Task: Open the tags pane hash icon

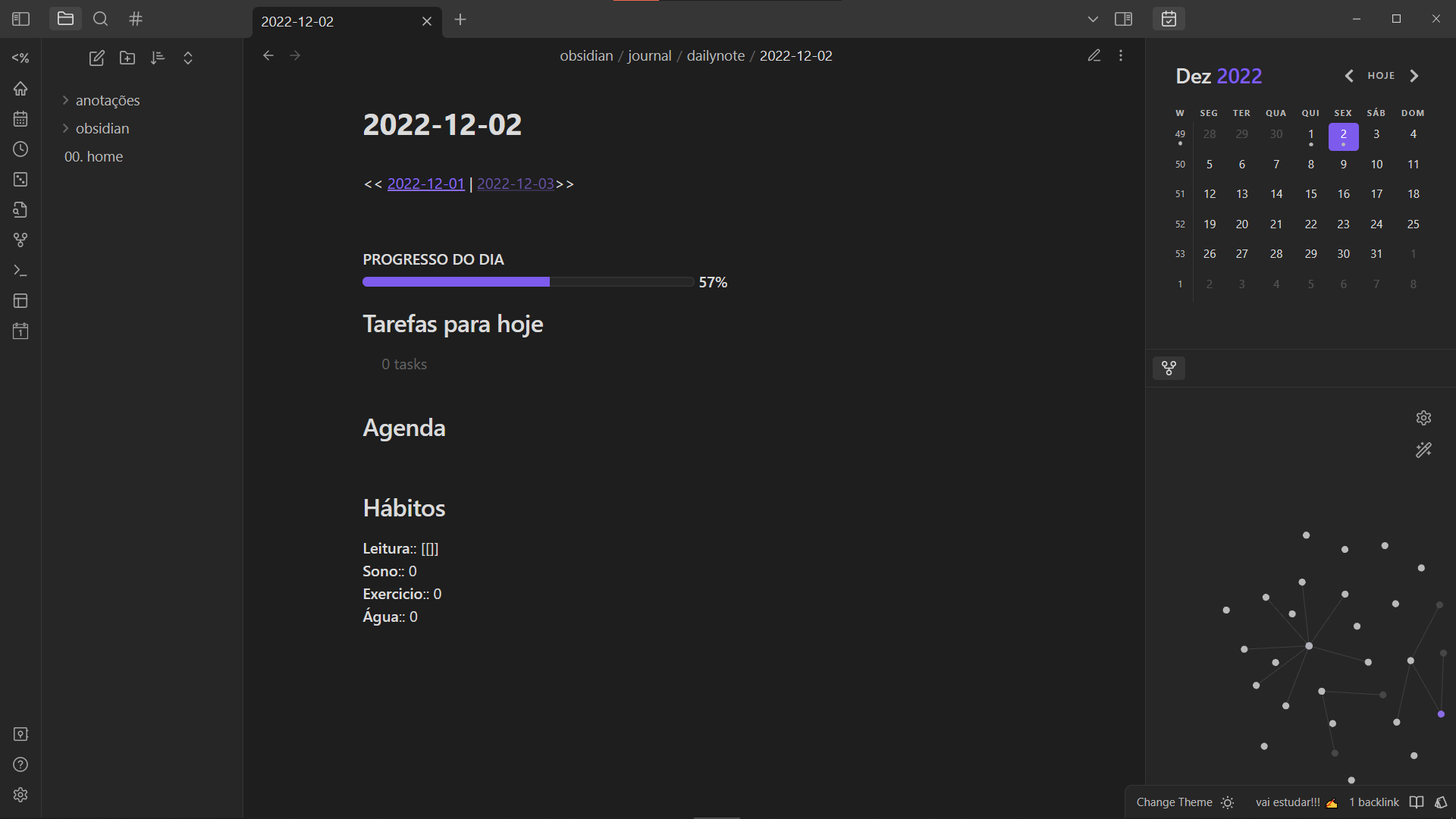Action: point(136,19)
